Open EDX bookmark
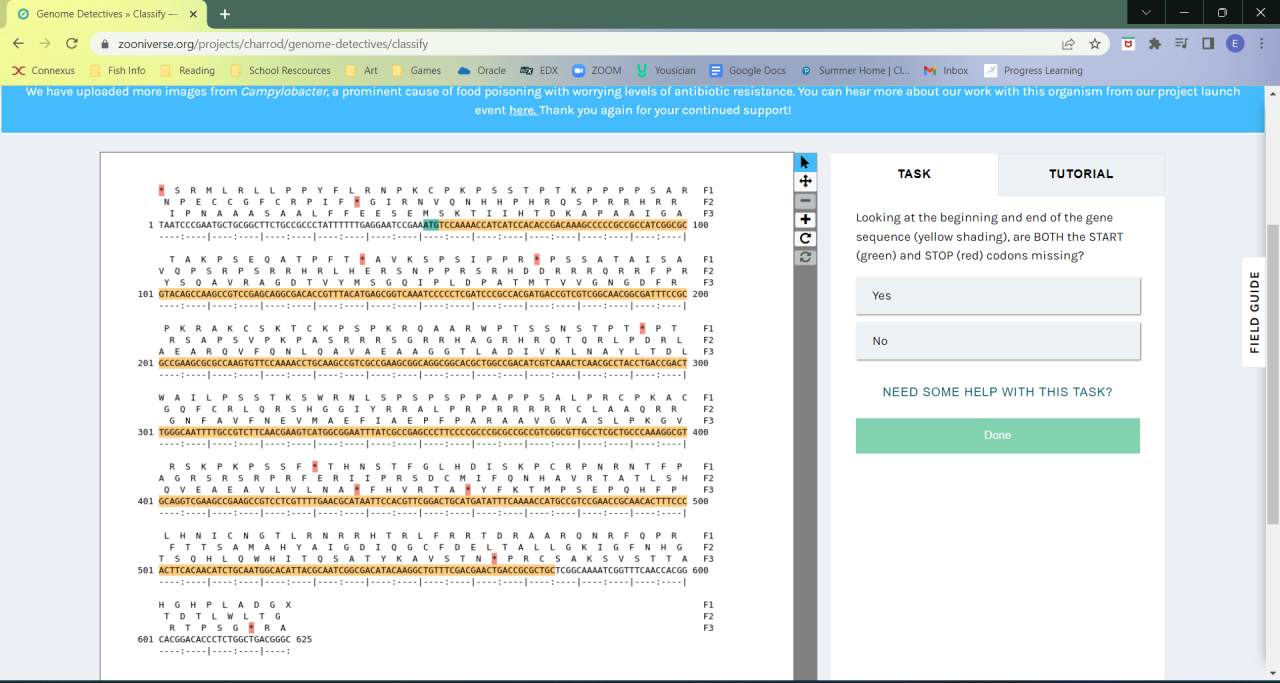 tap(539, 71)
